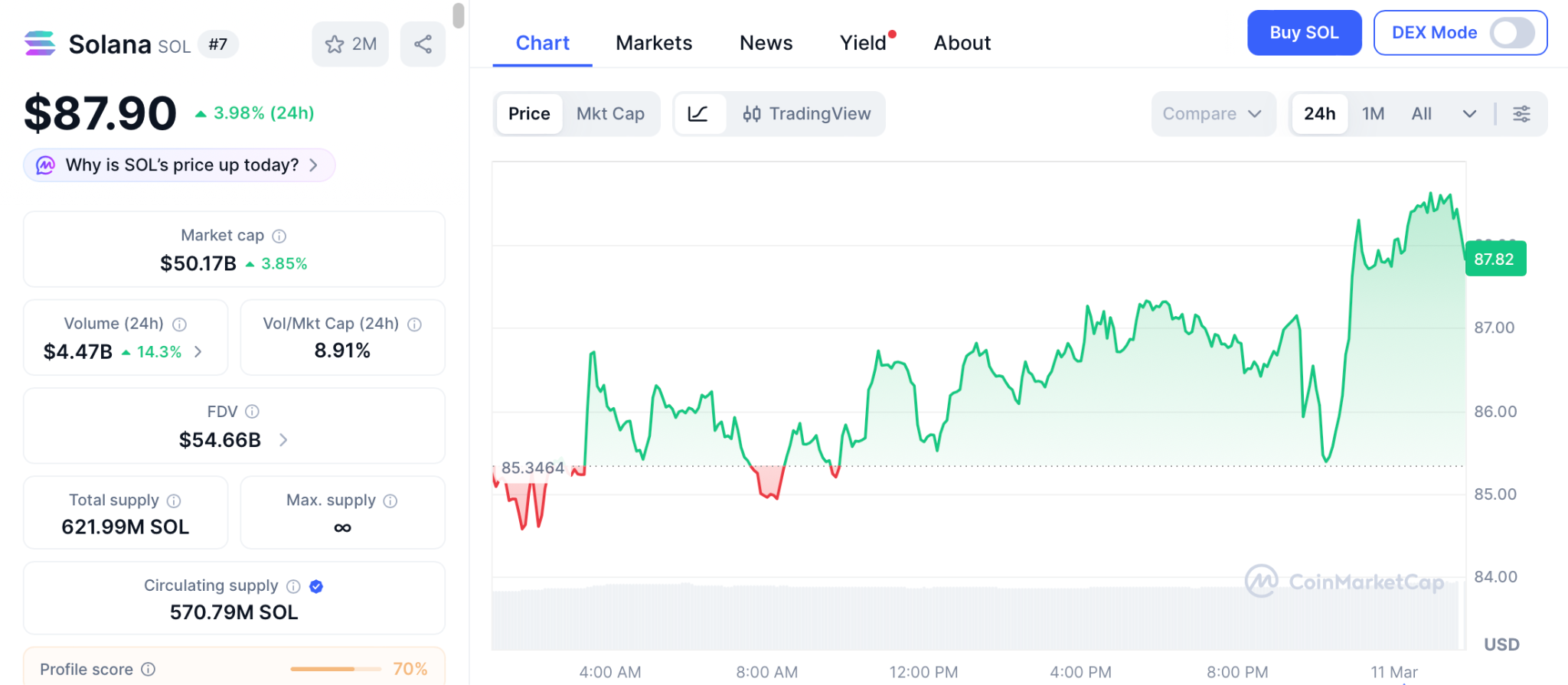Select the 1M time range
1568x685 pixels.
[1373, 114]
